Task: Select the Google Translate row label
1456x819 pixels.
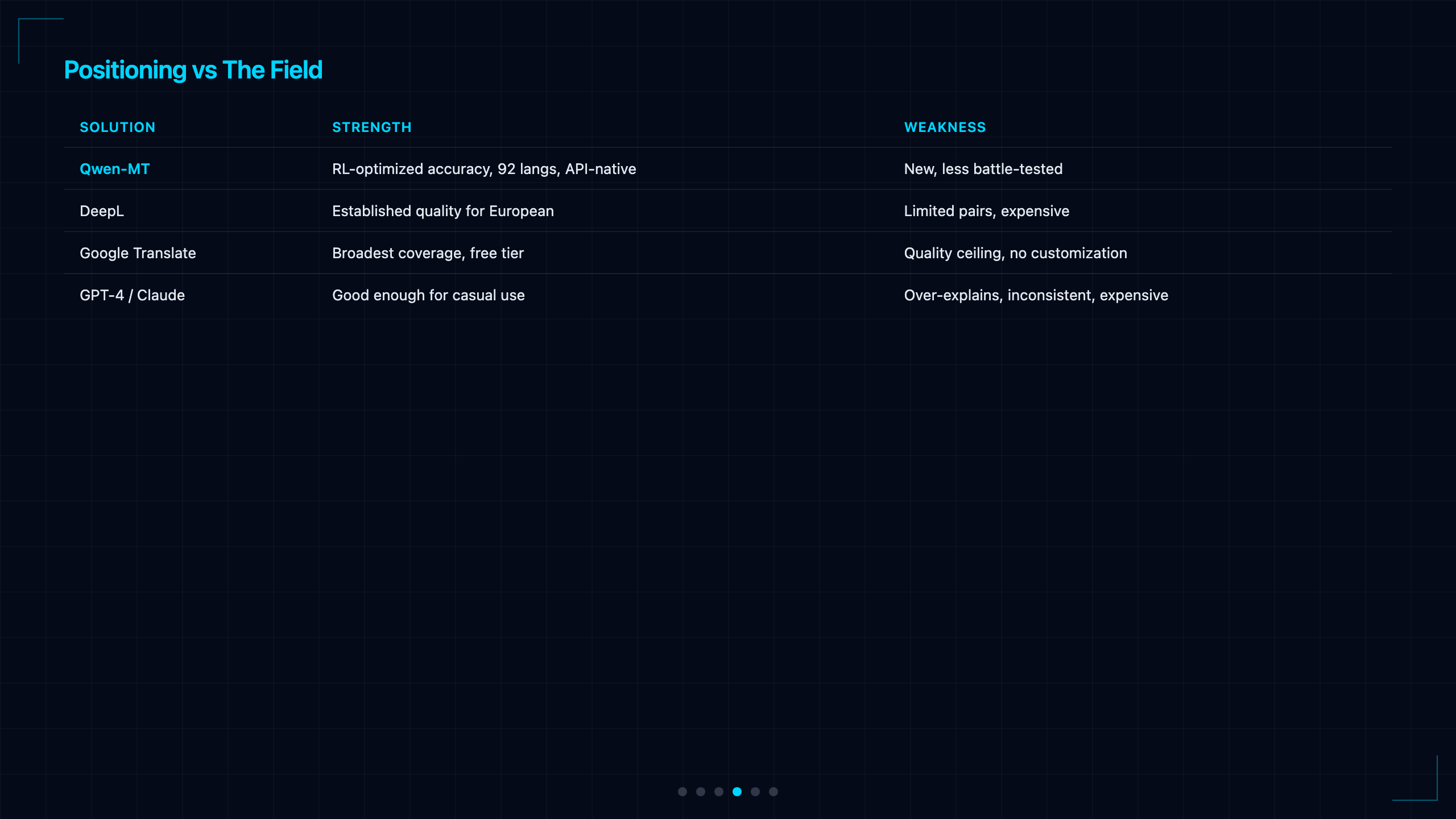Action: point(138,253)
